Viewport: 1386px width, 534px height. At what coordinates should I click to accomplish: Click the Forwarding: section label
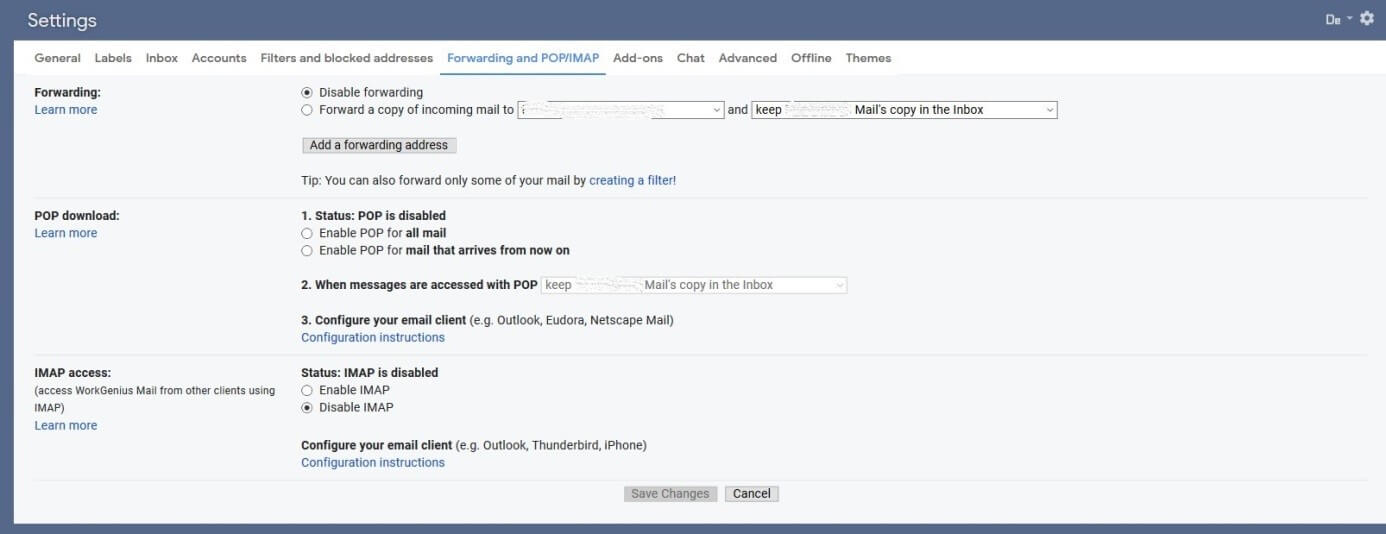click(68, 93)
